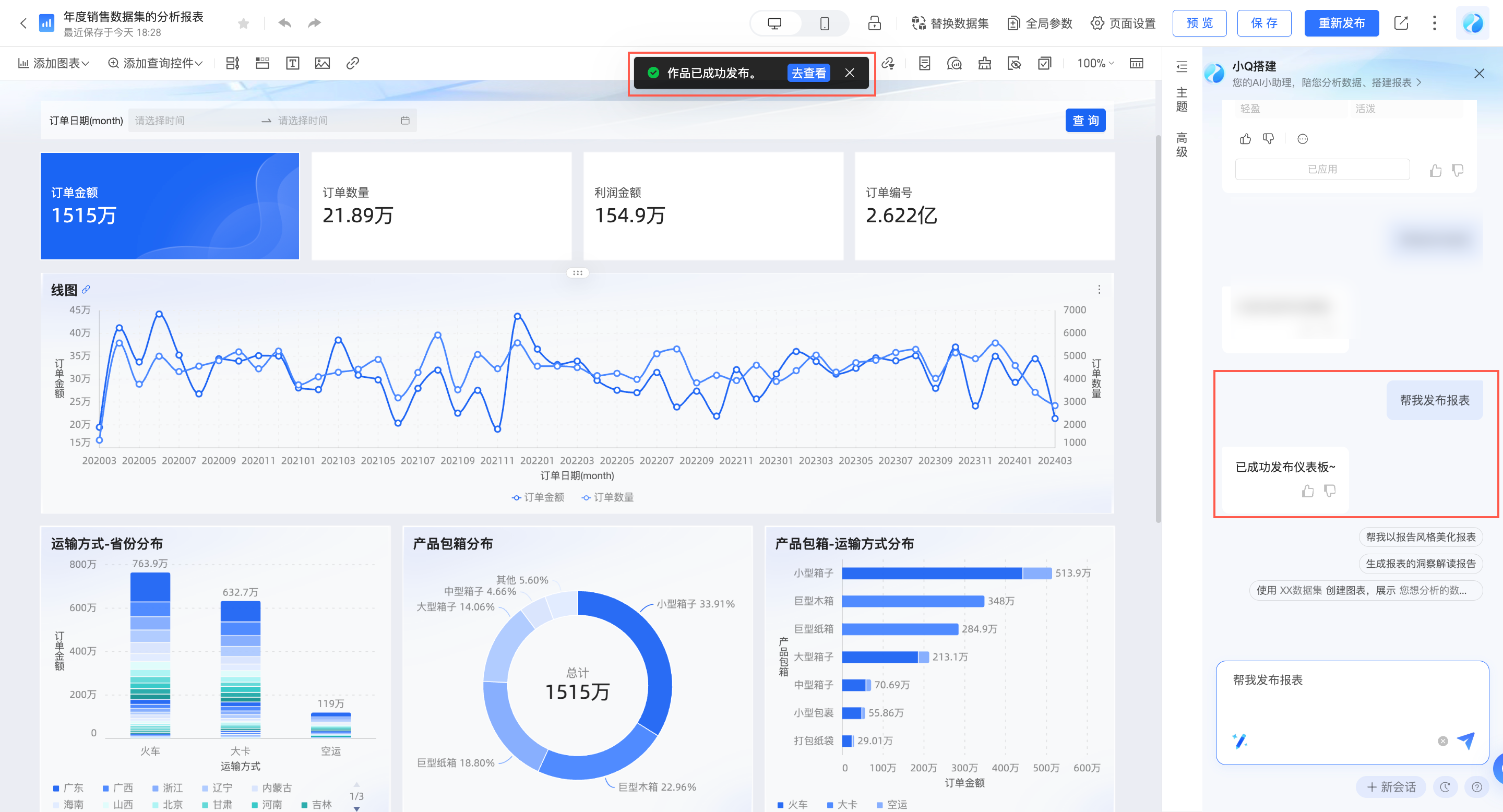Image resolution: width=1503 pixels, height=812 pixels.
Task: Click the favorite star icon
Action: (x=244, y=23)
